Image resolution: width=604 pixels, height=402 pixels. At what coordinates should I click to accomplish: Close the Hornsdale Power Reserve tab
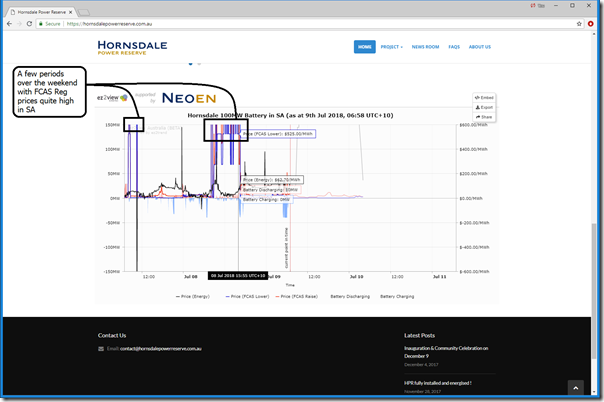(x=70, y=12)
